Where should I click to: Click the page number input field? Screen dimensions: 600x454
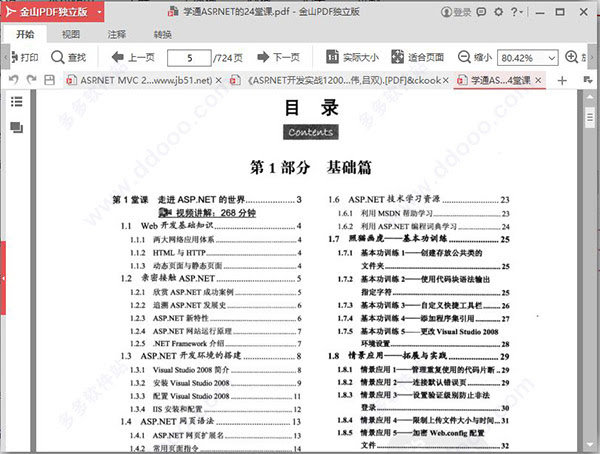pyautogui.click(x=189, y=58)
